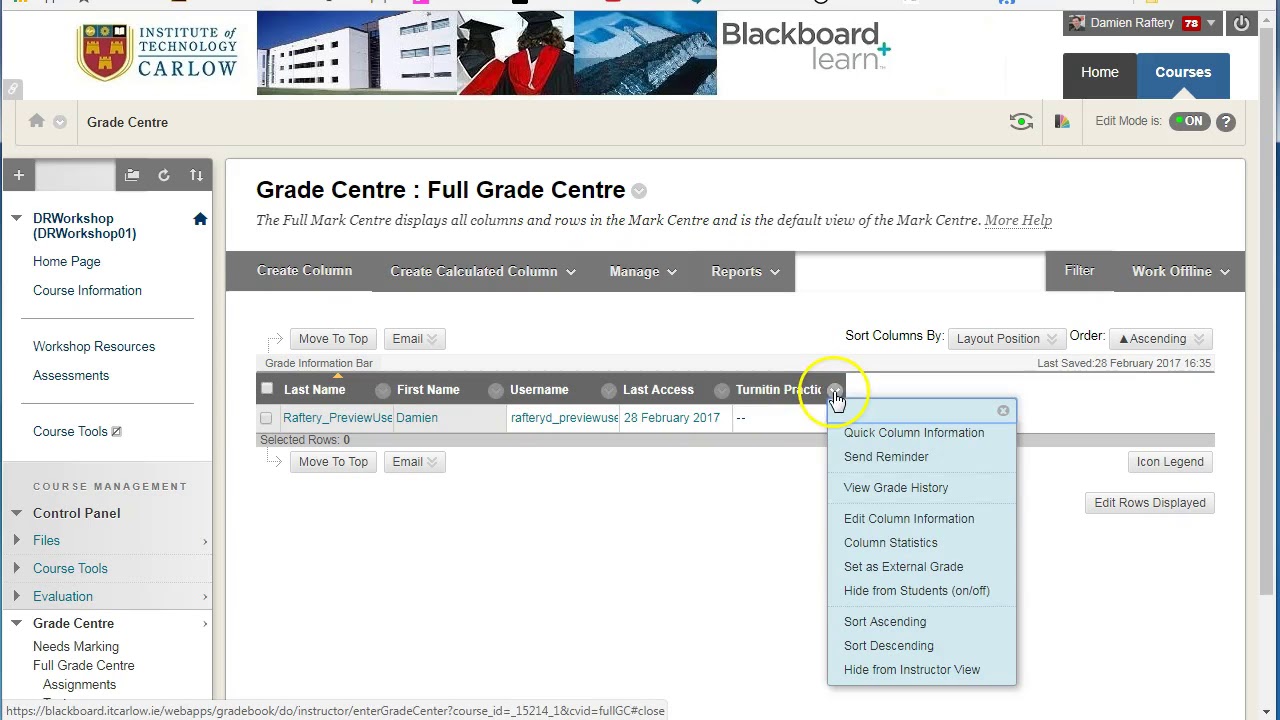
Task: Open the Reports dropdown menu
Action: pyautogui.click(x=745, y=271)
